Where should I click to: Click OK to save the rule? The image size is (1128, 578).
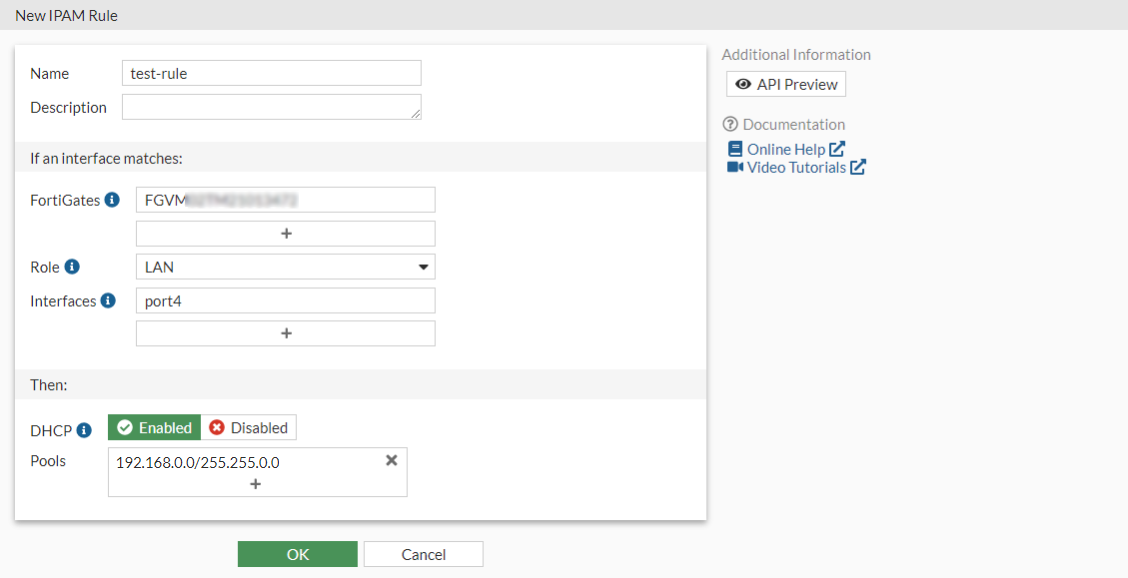298,554
